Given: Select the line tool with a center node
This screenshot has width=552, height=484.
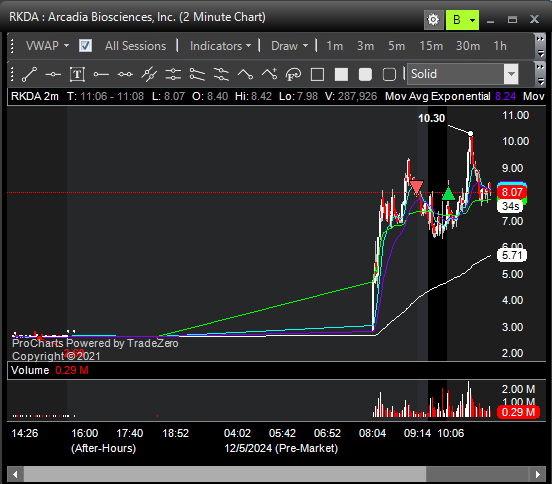Looking at the screenshot, I should [53, 74].
